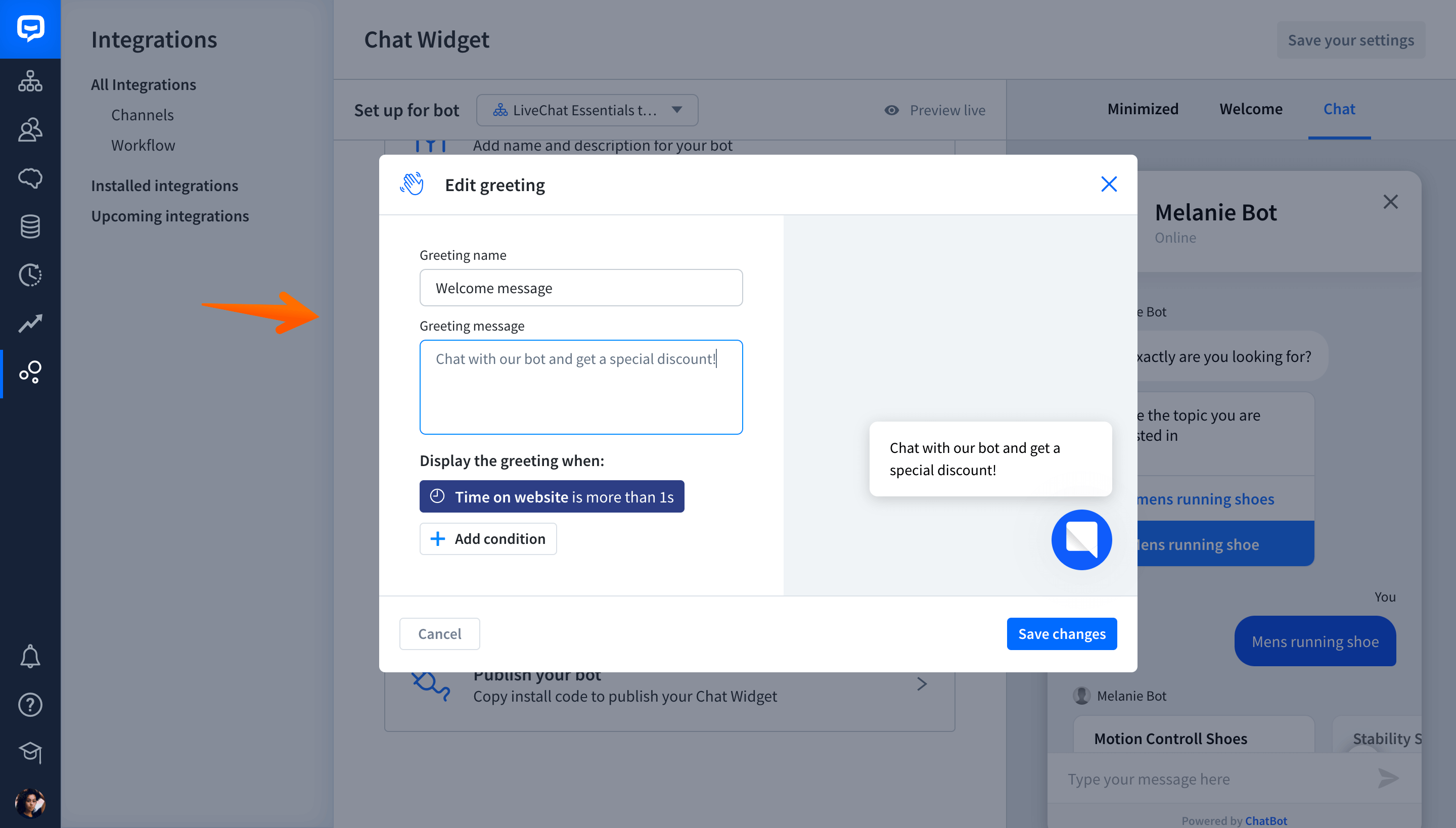Select the Greeting name input field

(580, 287)
